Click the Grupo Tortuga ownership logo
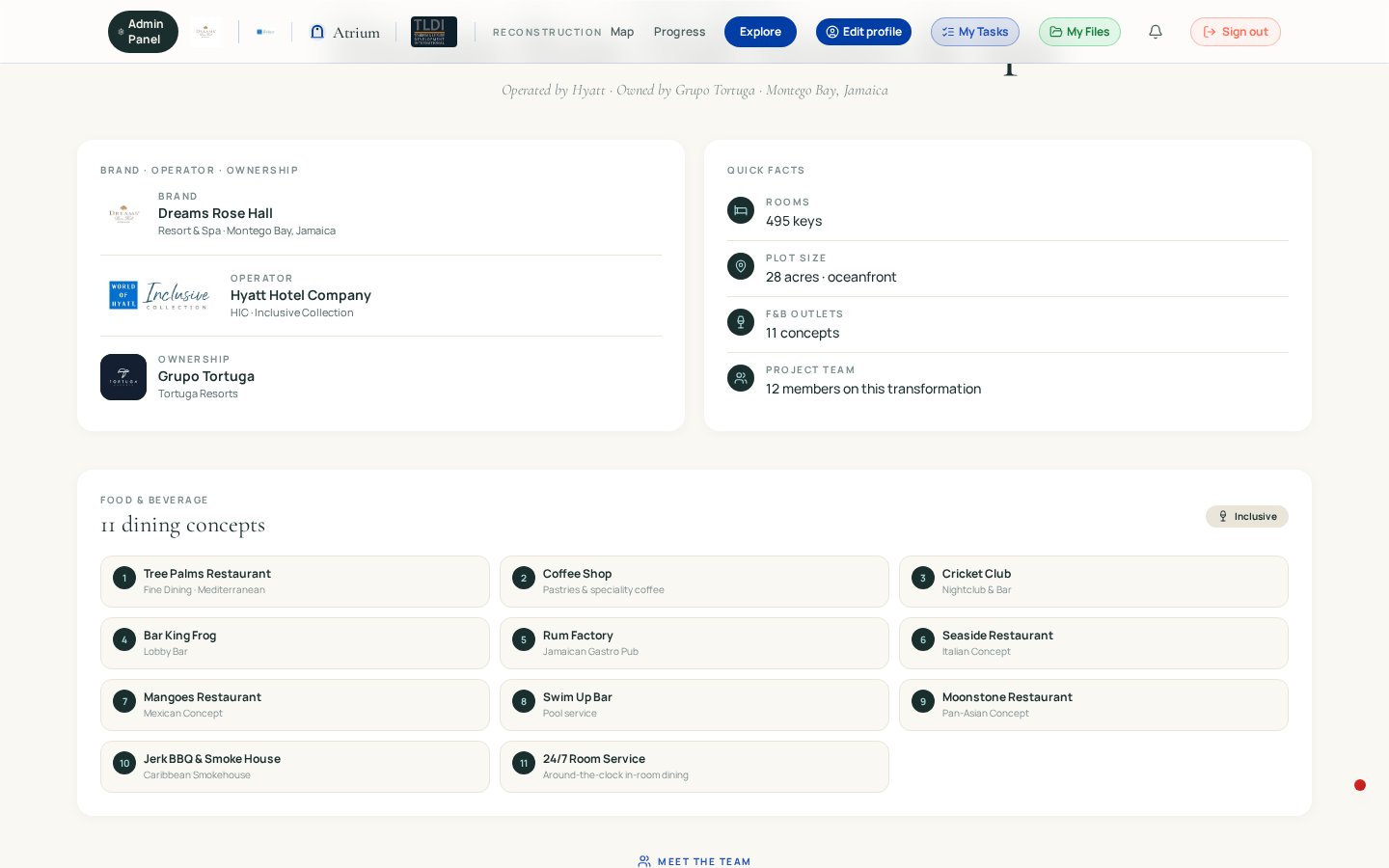The height and width of the screenshot is (868, 1389). (x=123, y=377)
